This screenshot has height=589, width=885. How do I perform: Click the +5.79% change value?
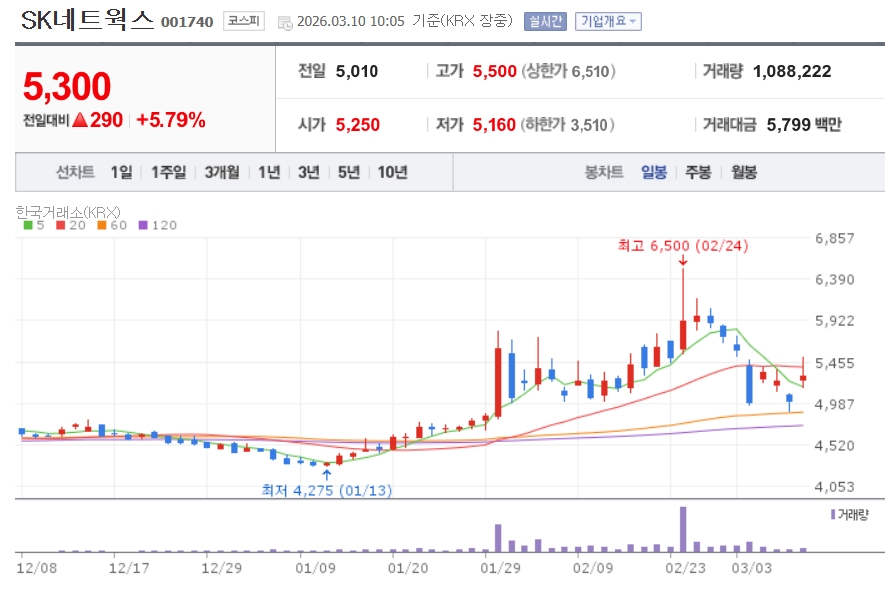[x=171, y=120]
